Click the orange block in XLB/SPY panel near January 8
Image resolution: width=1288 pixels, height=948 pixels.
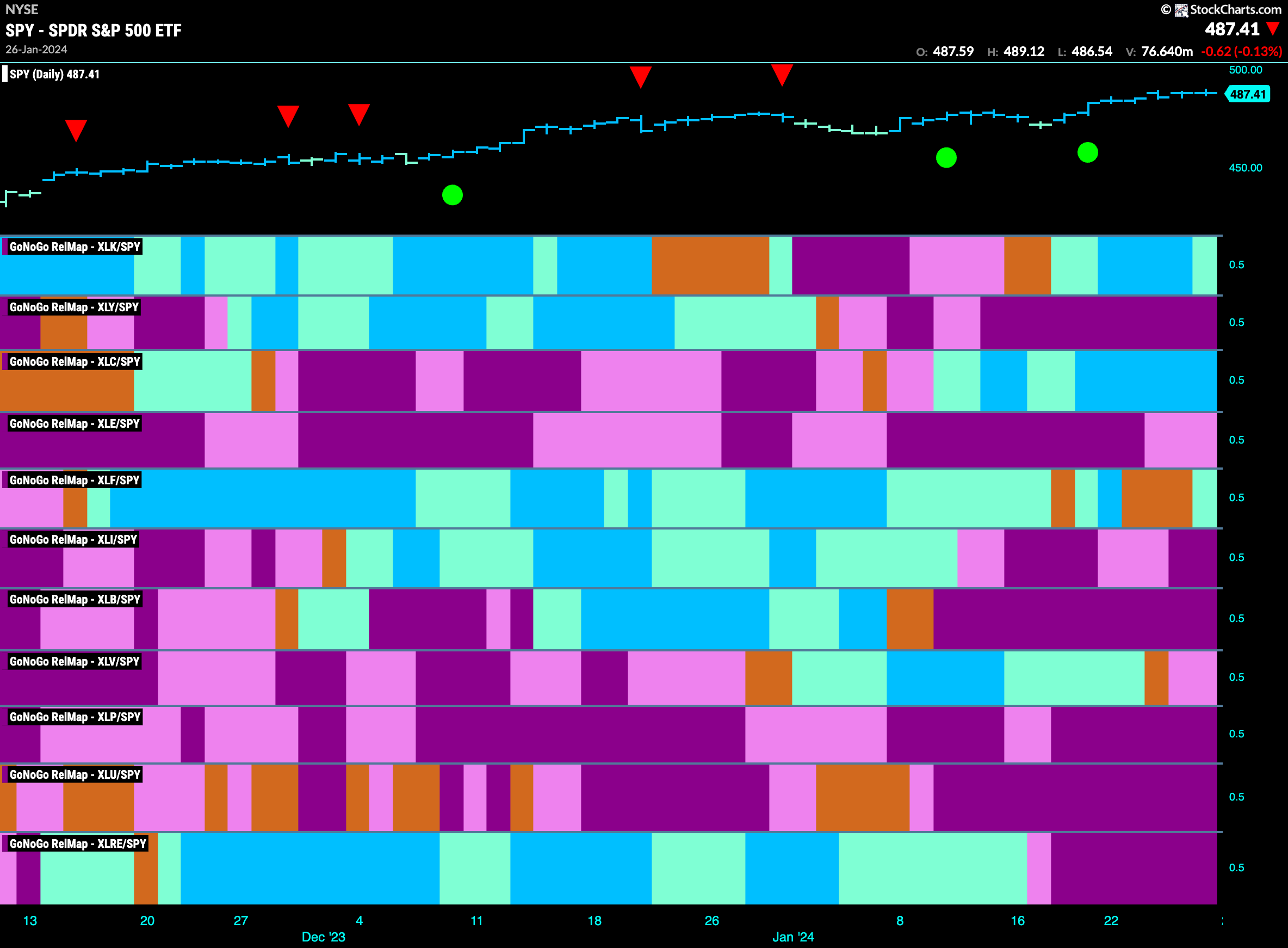pos(909,619)
